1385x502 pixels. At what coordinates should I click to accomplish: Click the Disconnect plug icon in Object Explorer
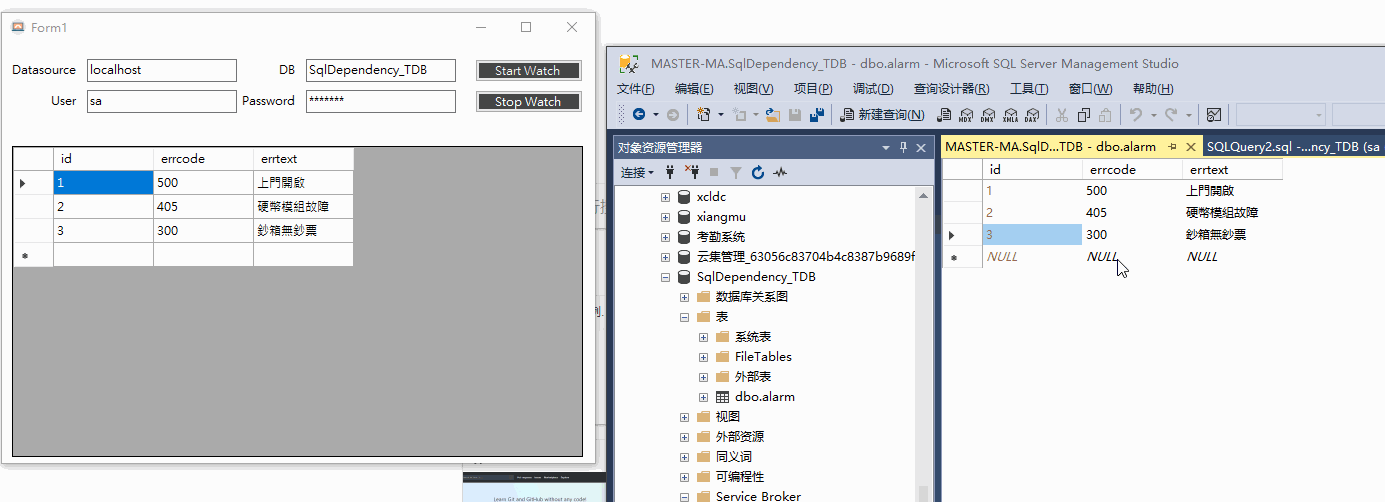click(691, 172)
